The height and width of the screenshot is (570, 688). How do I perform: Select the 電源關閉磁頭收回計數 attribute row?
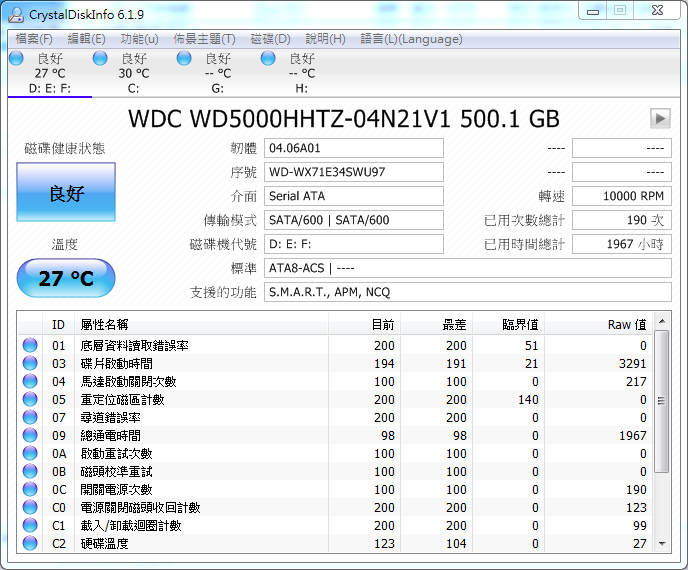335,507
